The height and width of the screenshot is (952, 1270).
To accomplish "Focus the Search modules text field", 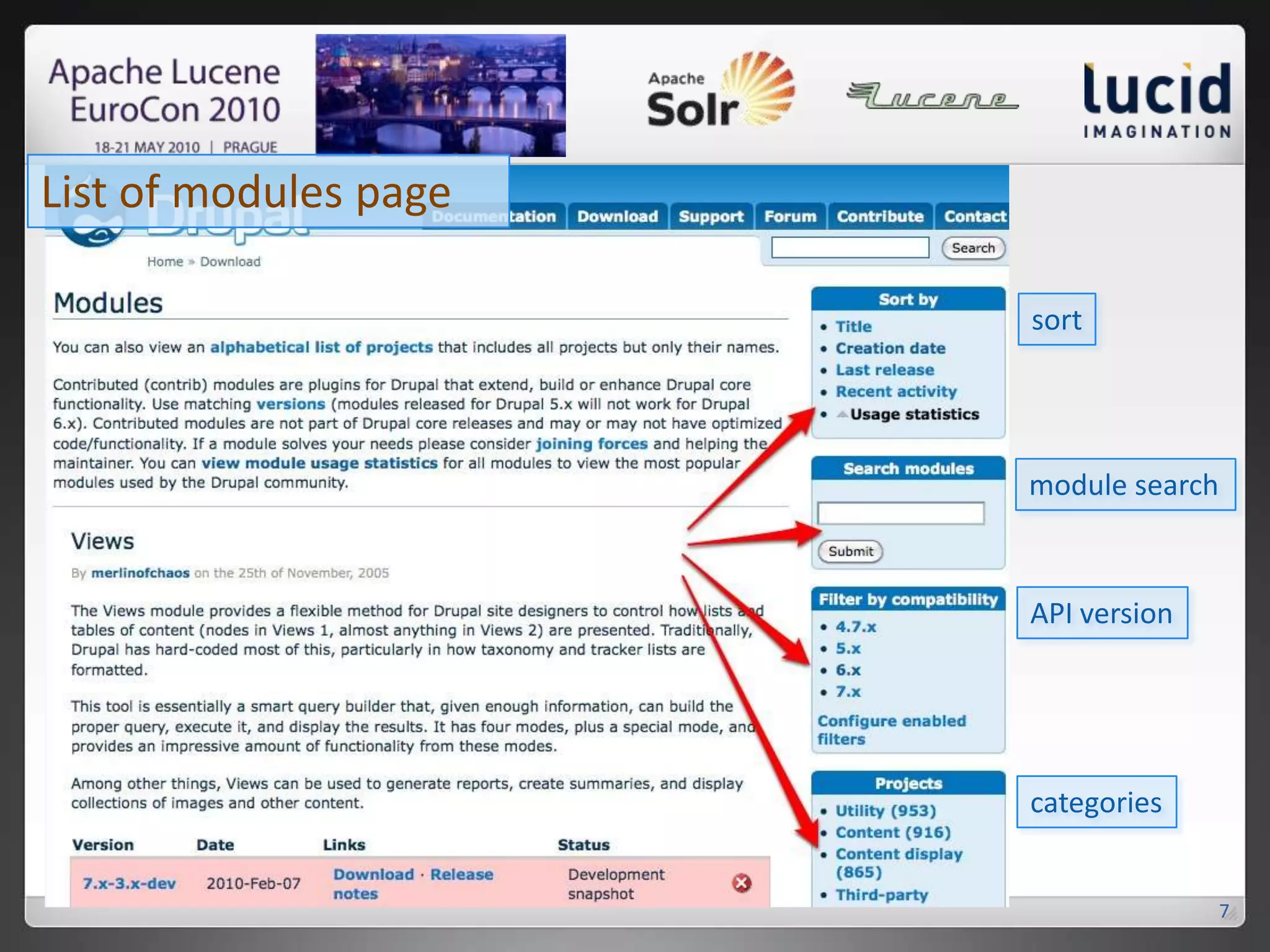I will click(x=900, y=513).
